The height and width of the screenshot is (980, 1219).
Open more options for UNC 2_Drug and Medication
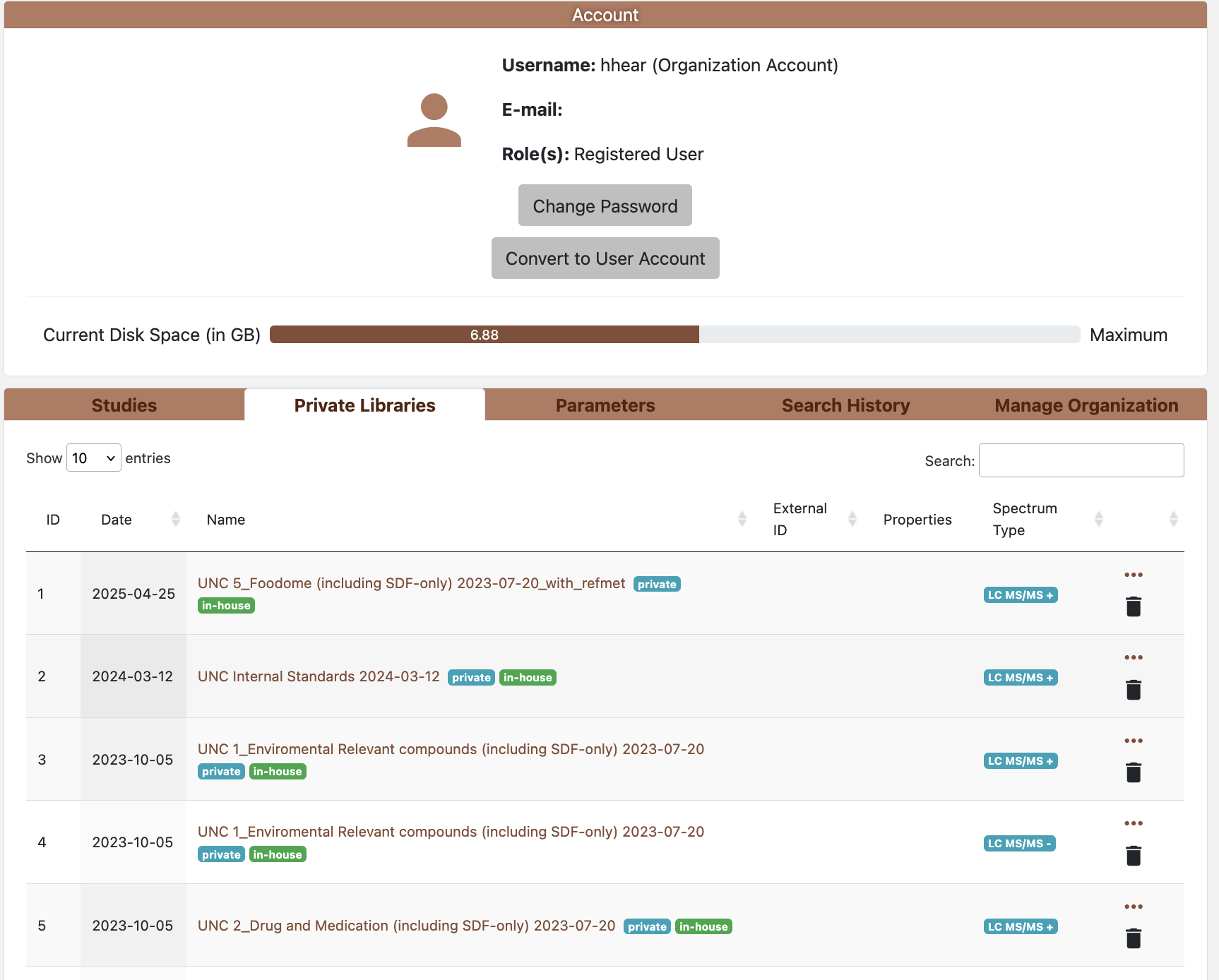click(1133, 907)
